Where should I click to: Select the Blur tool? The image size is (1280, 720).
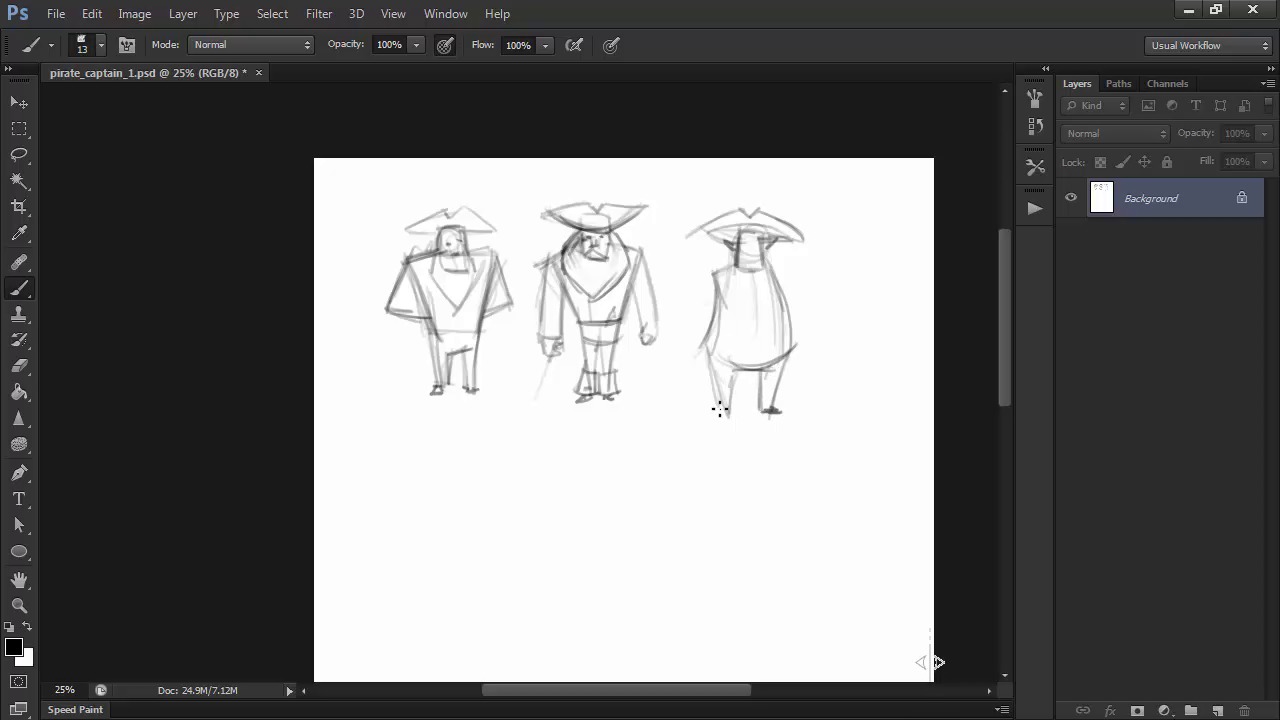coord(19,419)
